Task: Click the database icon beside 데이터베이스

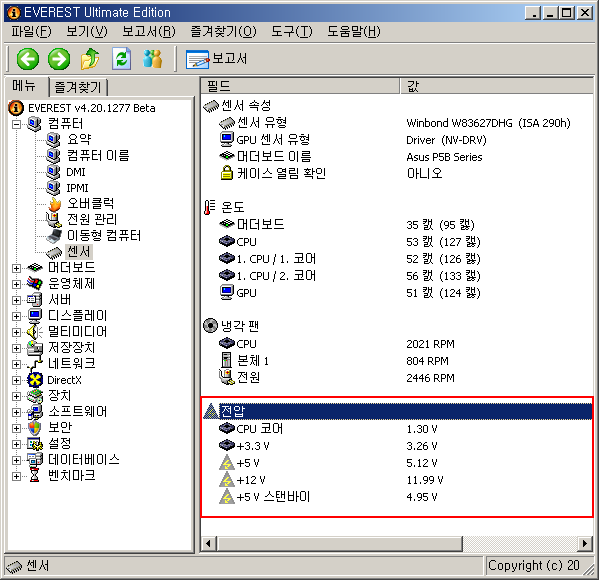Action: click(35, 460)
